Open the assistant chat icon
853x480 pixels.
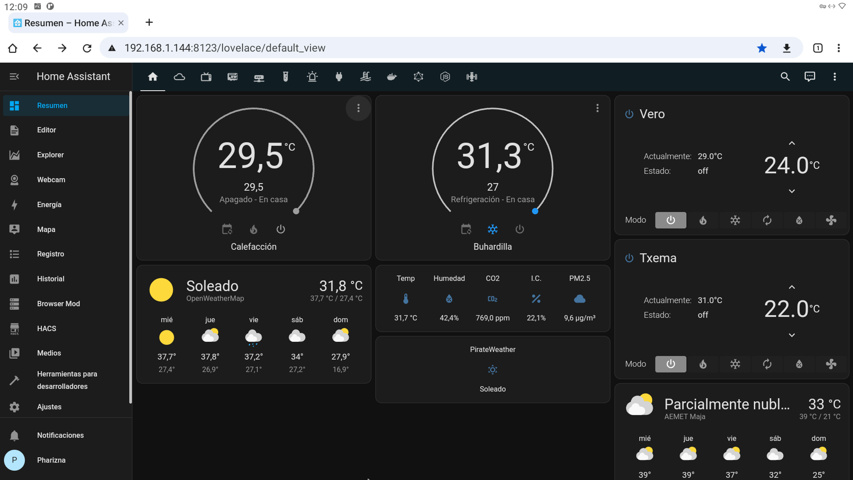809,77
